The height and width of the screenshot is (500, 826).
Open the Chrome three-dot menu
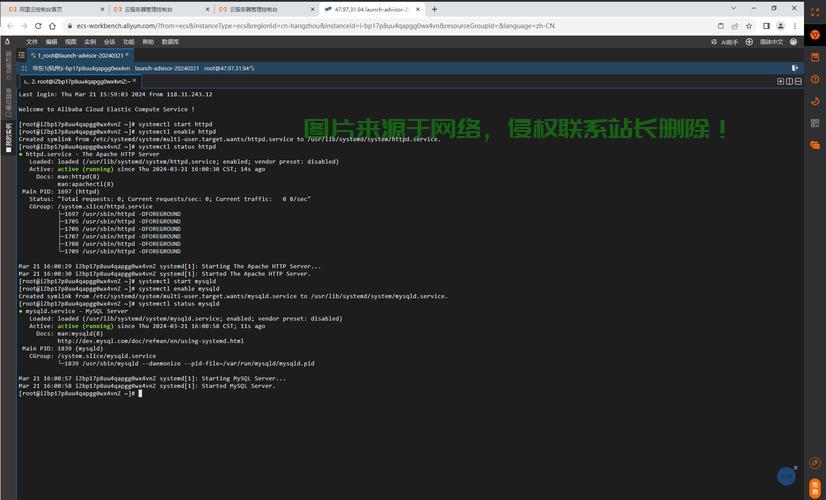[794, 26]
